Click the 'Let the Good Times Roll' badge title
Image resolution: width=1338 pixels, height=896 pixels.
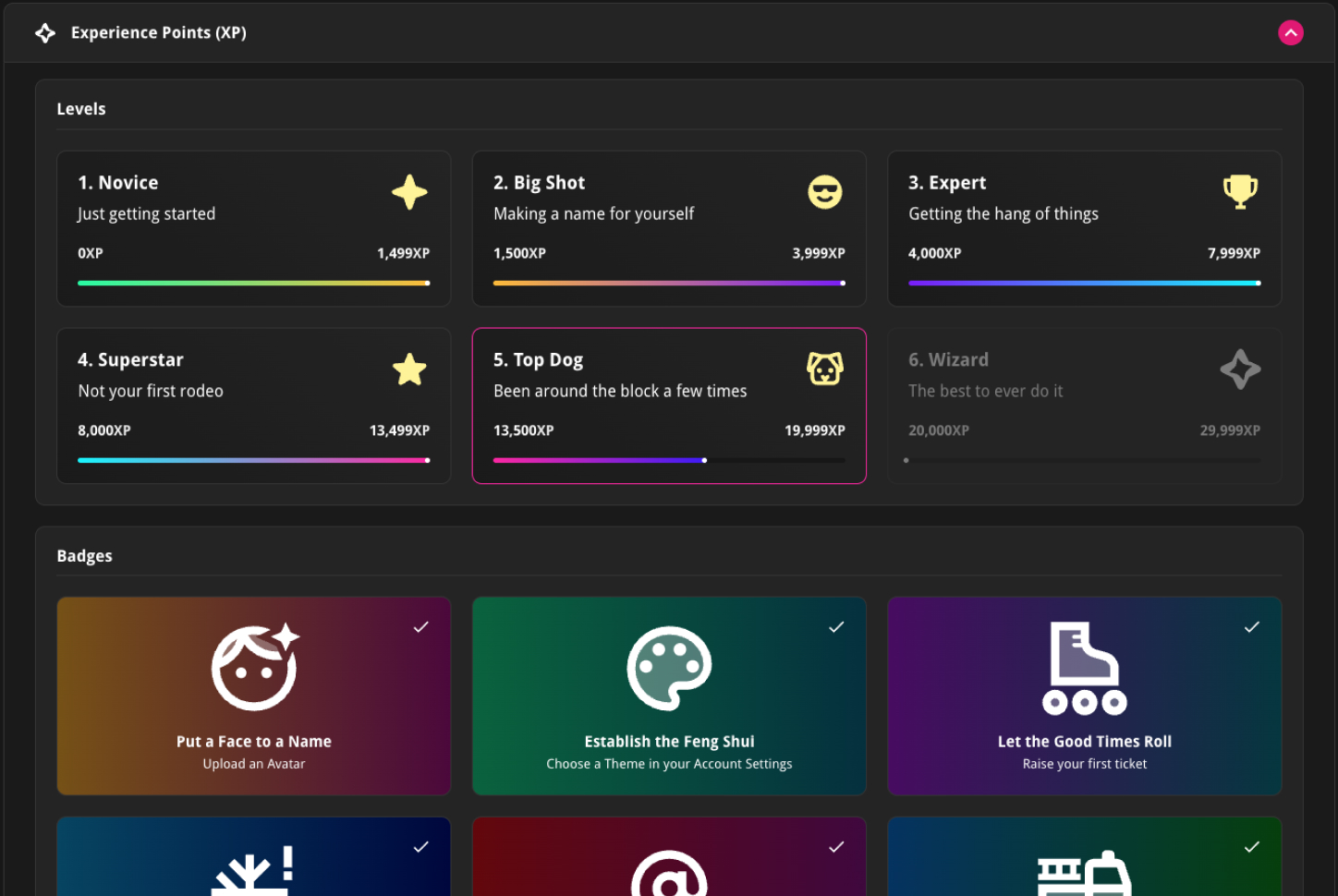click(1085, 742)
